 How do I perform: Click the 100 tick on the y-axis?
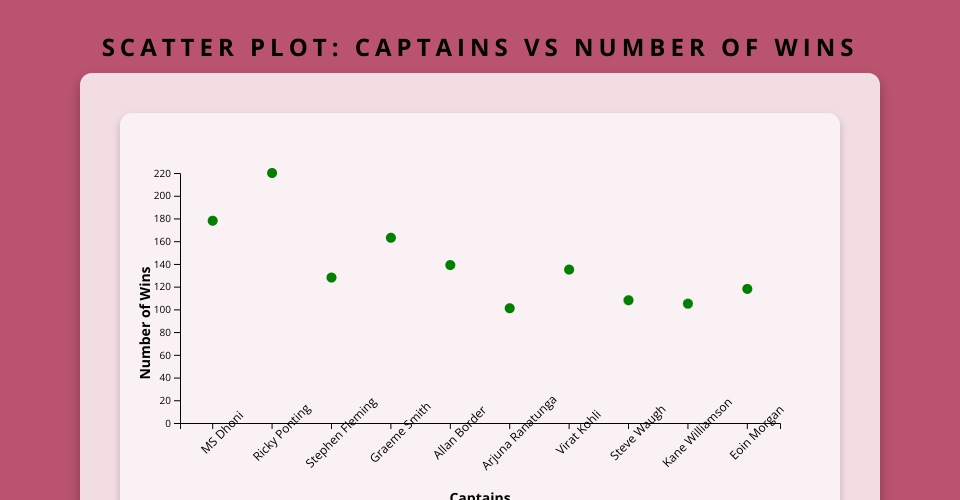click(x=162, y=310)
